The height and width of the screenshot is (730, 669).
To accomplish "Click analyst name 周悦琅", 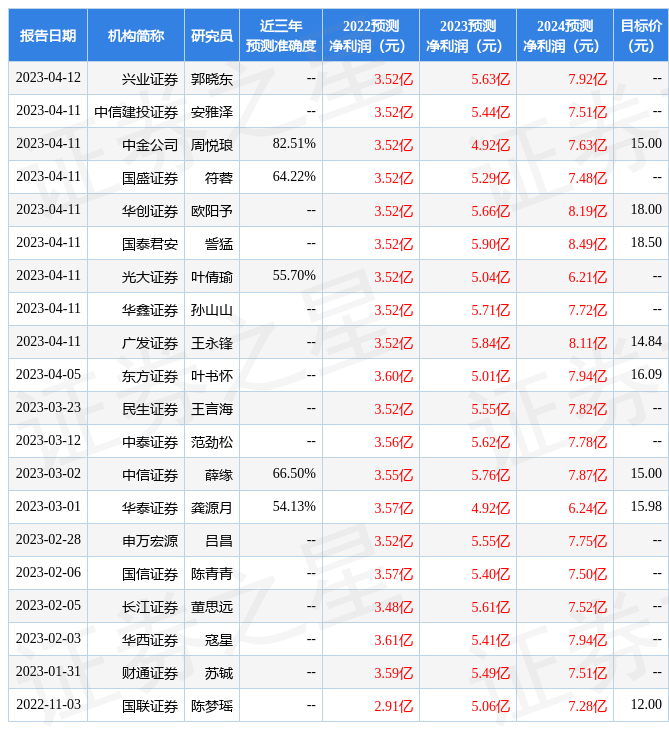I will (x=212, y=145).
